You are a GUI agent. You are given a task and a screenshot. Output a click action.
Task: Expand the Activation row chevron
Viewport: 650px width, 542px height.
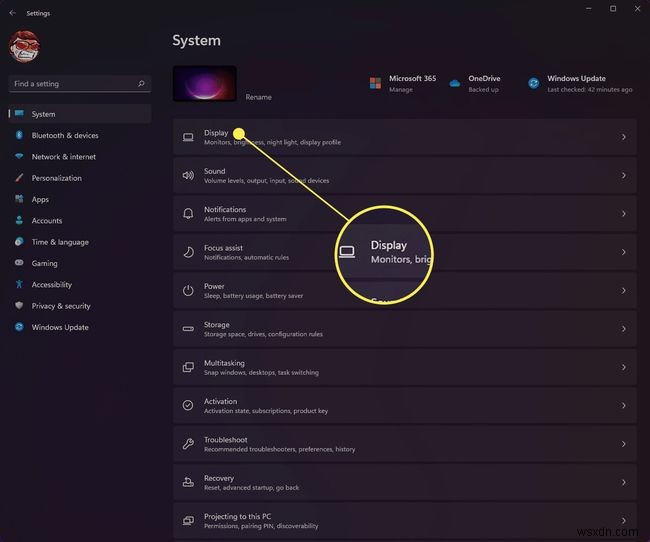pos(623,405)
